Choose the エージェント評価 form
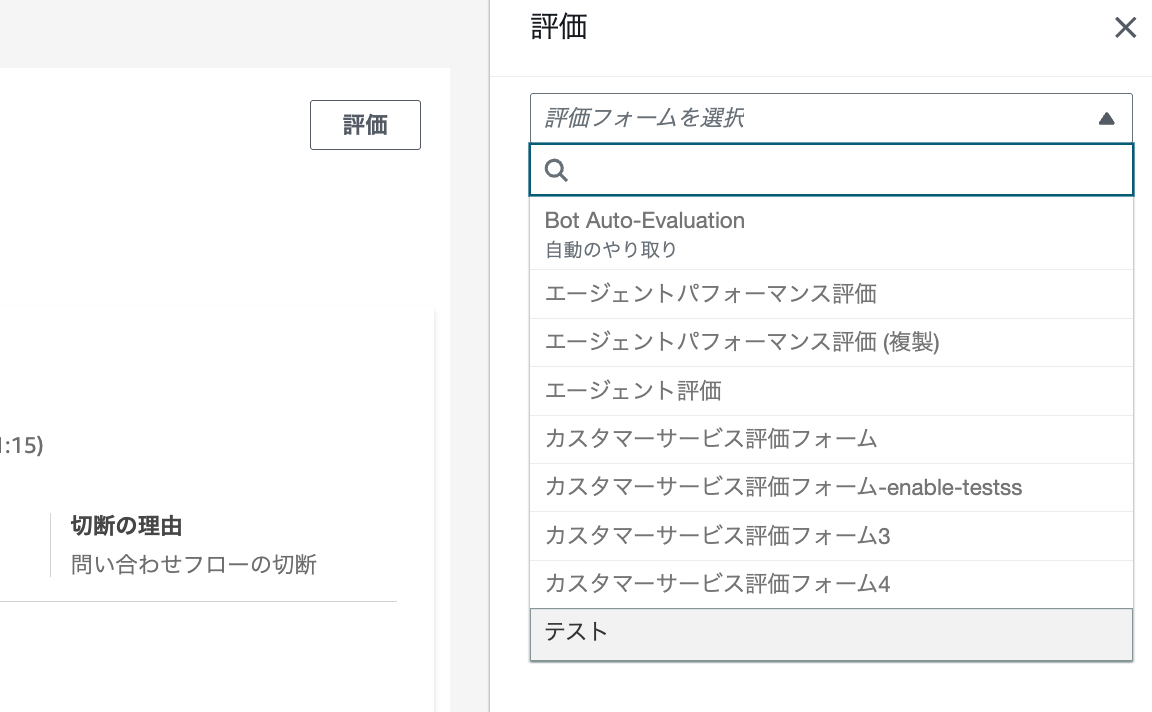Screen dimensions: 1152x712 (631, 390)
